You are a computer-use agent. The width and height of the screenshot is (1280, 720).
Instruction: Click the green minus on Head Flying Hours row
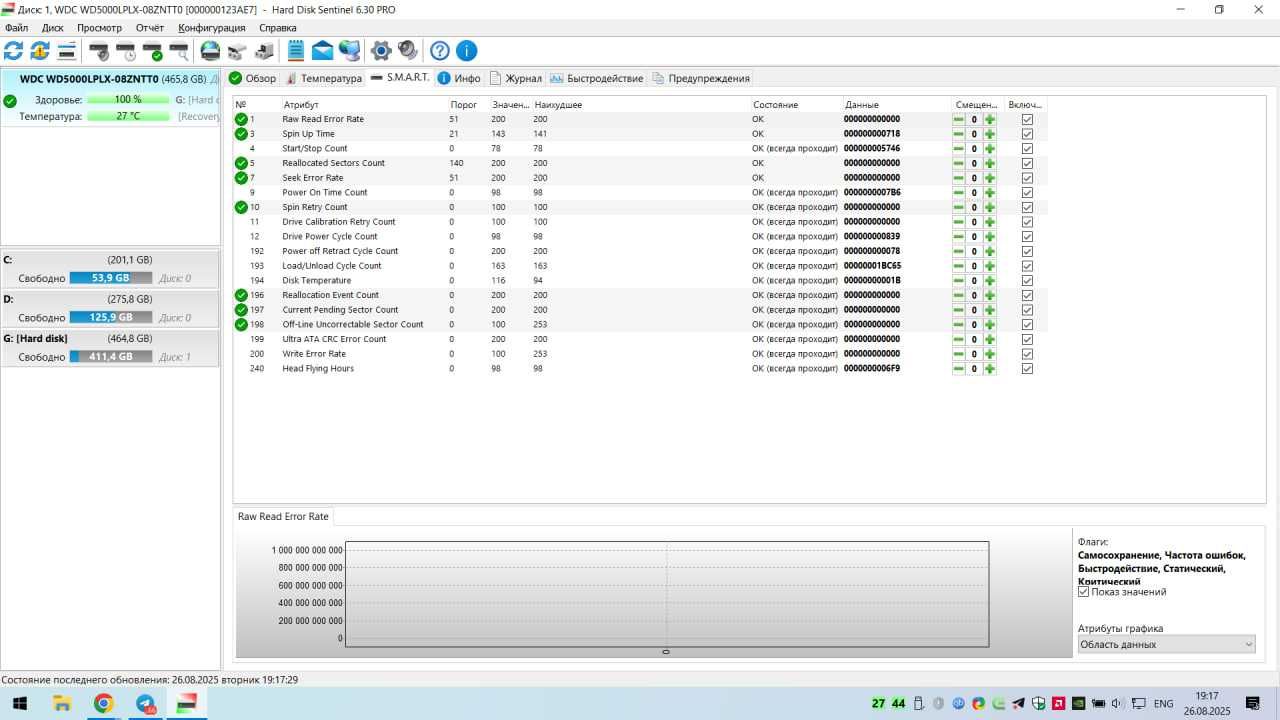coord(958,369)
